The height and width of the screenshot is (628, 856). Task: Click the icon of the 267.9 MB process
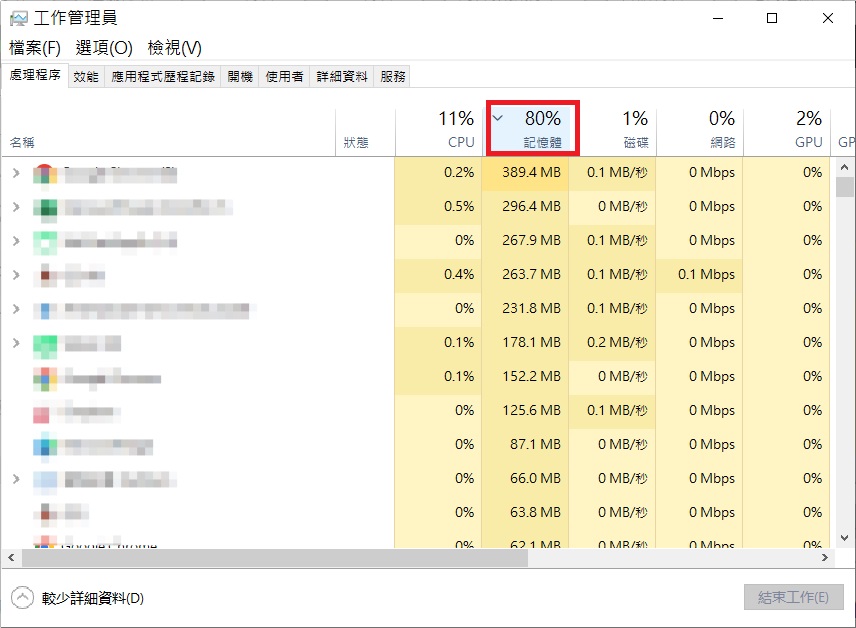coord(45,242)
